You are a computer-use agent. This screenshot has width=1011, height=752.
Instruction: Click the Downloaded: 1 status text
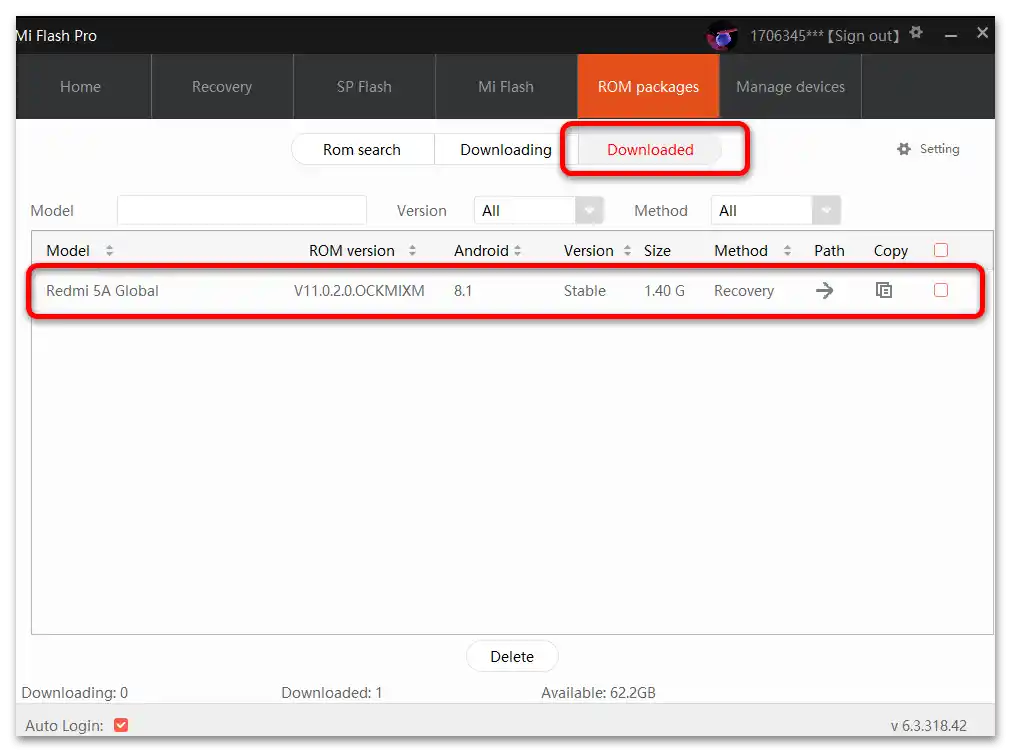331,693
